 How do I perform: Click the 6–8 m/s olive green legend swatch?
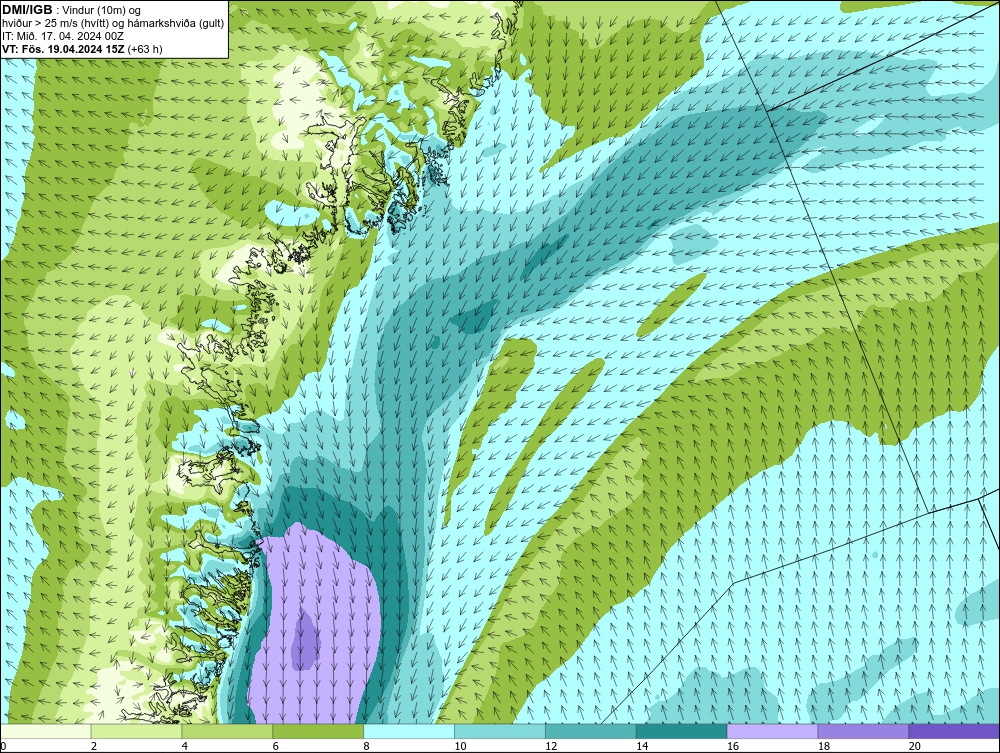click(x=318, y=731)
